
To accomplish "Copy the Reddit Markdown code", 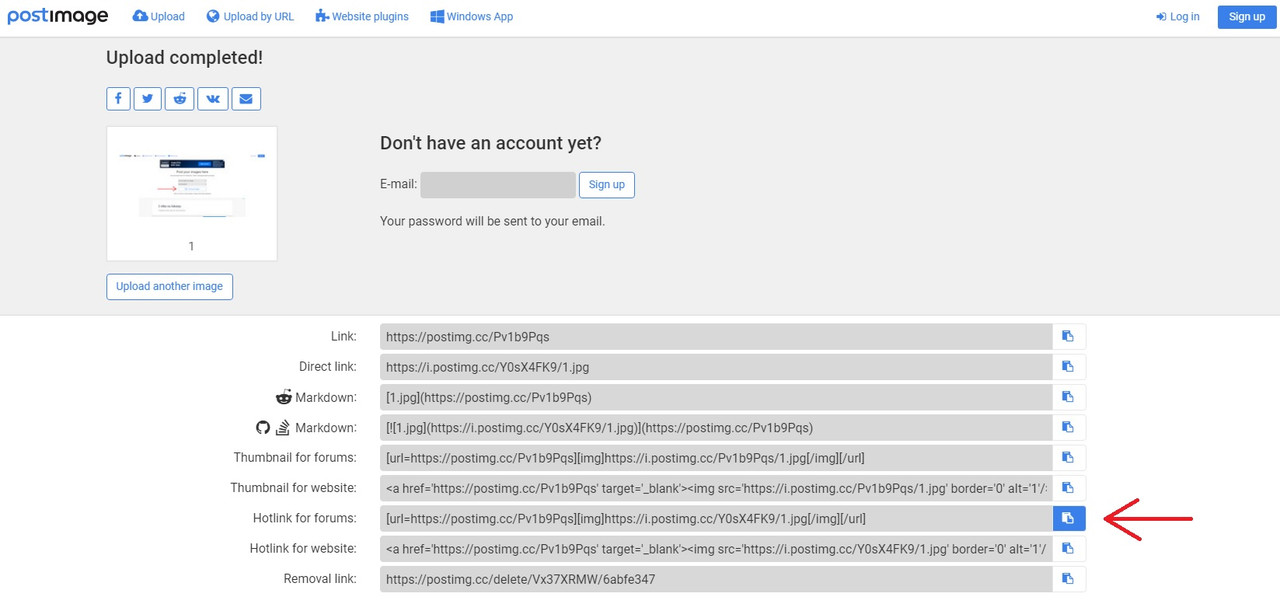I will click(1068, 397).
